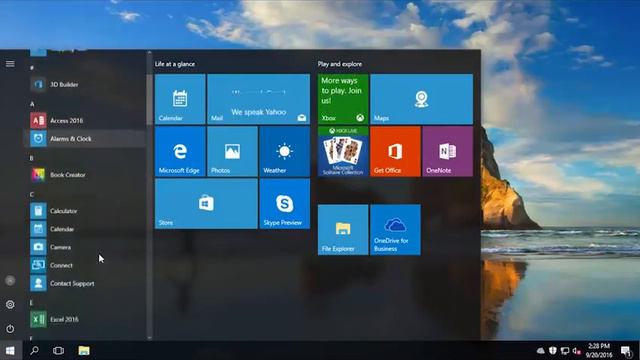Viewport: 640px width, 360px height.
Task: Click the 'C' letter group header
Action: (32, 194)
